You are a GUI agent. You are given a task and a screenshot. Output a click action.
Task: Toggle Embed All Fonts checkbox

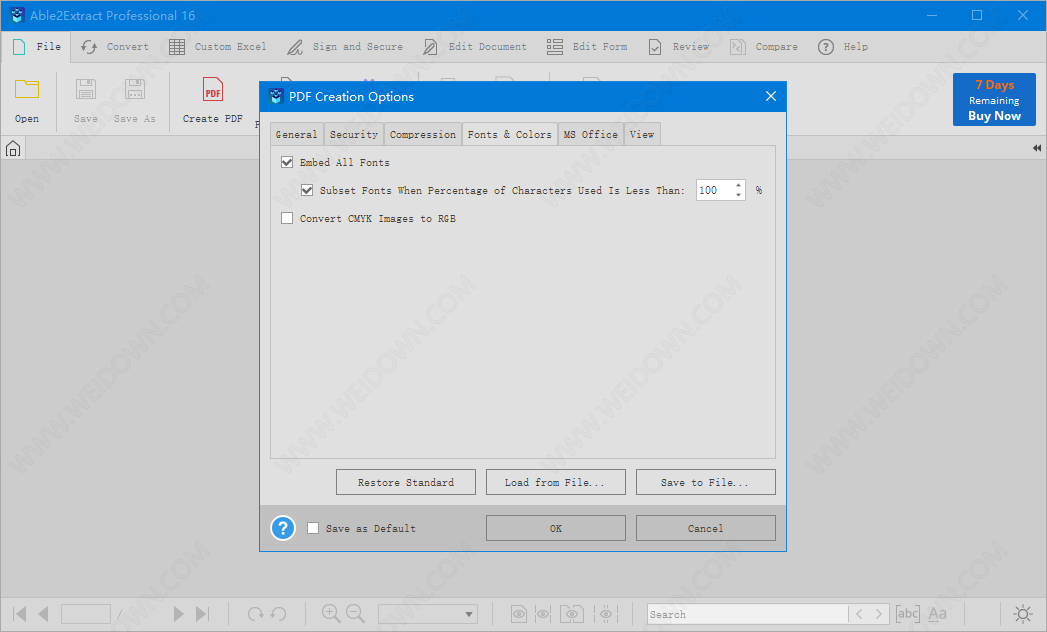[x=287, y=162]
